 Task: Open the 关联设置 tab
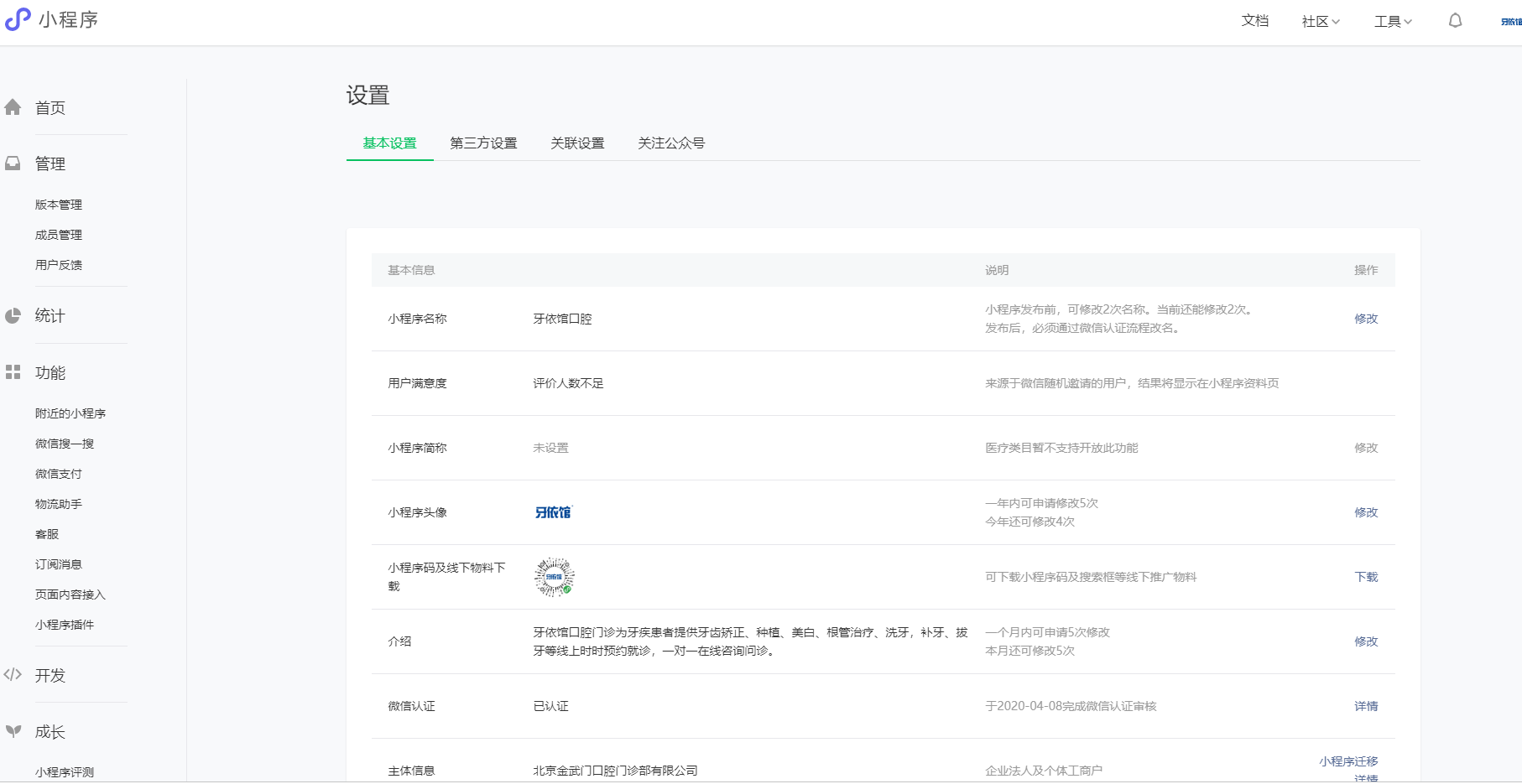577,143
